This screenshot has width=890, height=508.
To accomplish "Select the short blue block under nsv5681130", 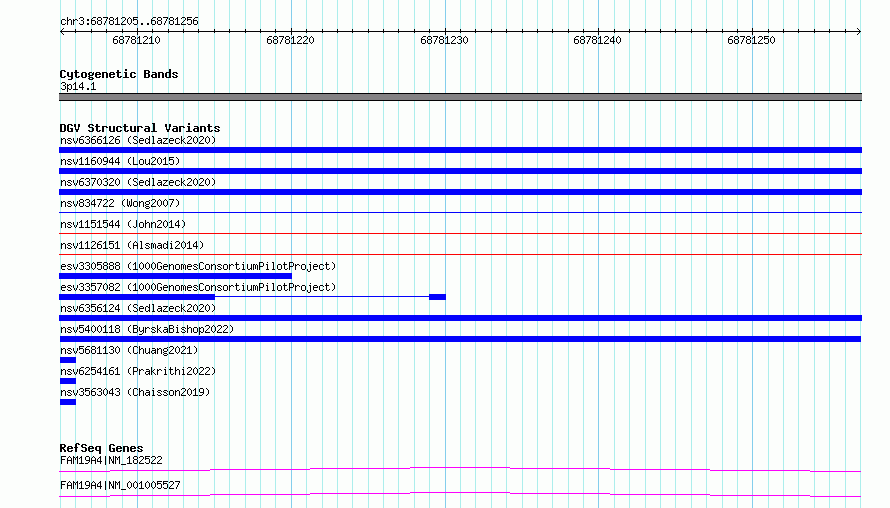I will 68,360.
